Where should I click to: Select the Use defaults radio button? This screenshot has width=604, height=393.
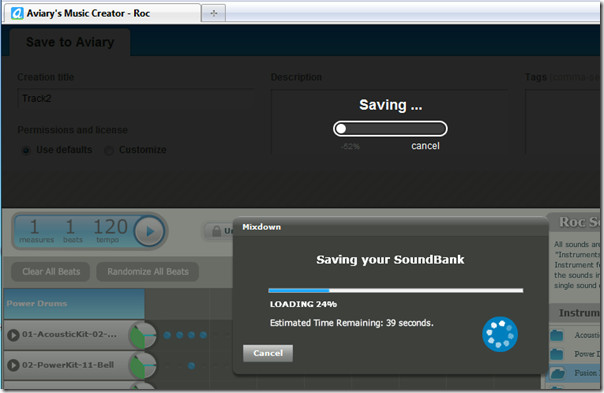point(26,150)
